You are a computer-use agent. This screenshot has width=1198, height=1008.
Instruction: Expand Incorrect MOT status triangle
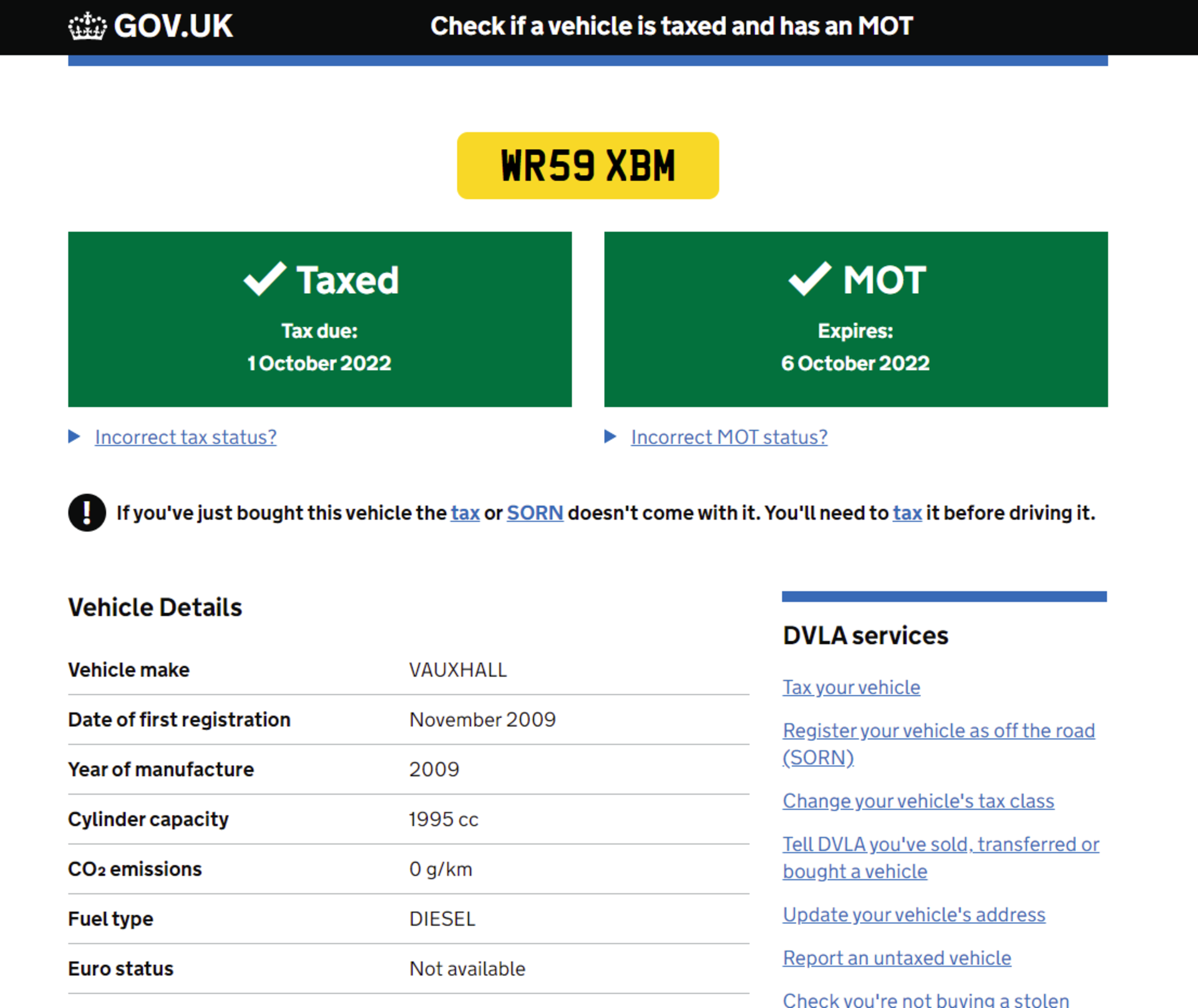(x=610, y=437)
